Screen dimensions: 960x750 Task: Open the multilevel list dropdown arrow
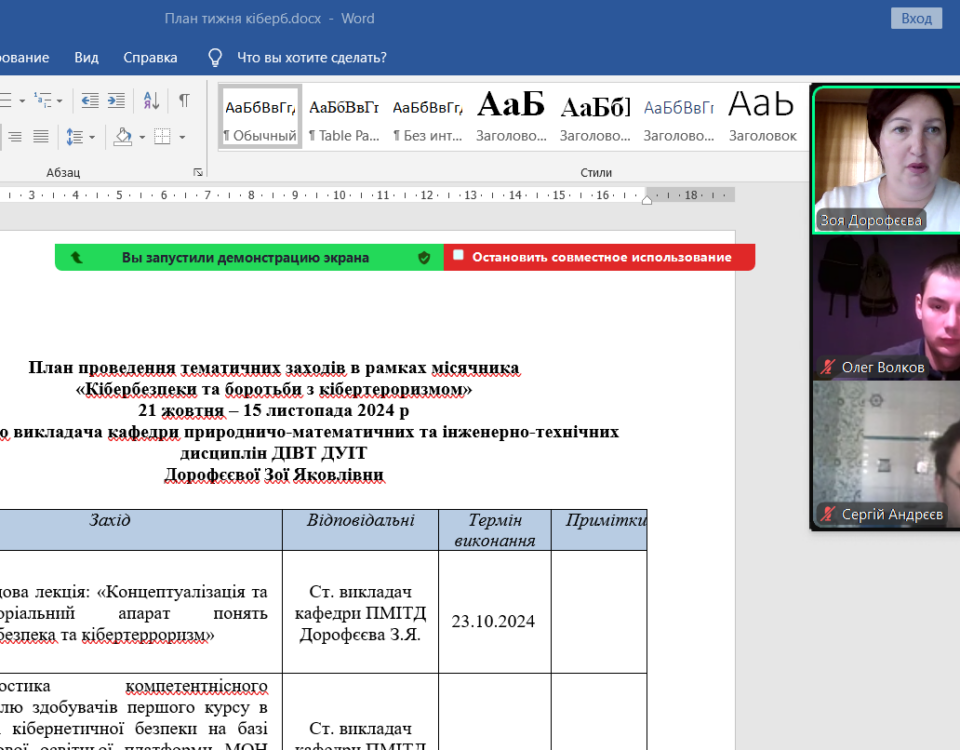pyautogui.click(x=59, y=101)
